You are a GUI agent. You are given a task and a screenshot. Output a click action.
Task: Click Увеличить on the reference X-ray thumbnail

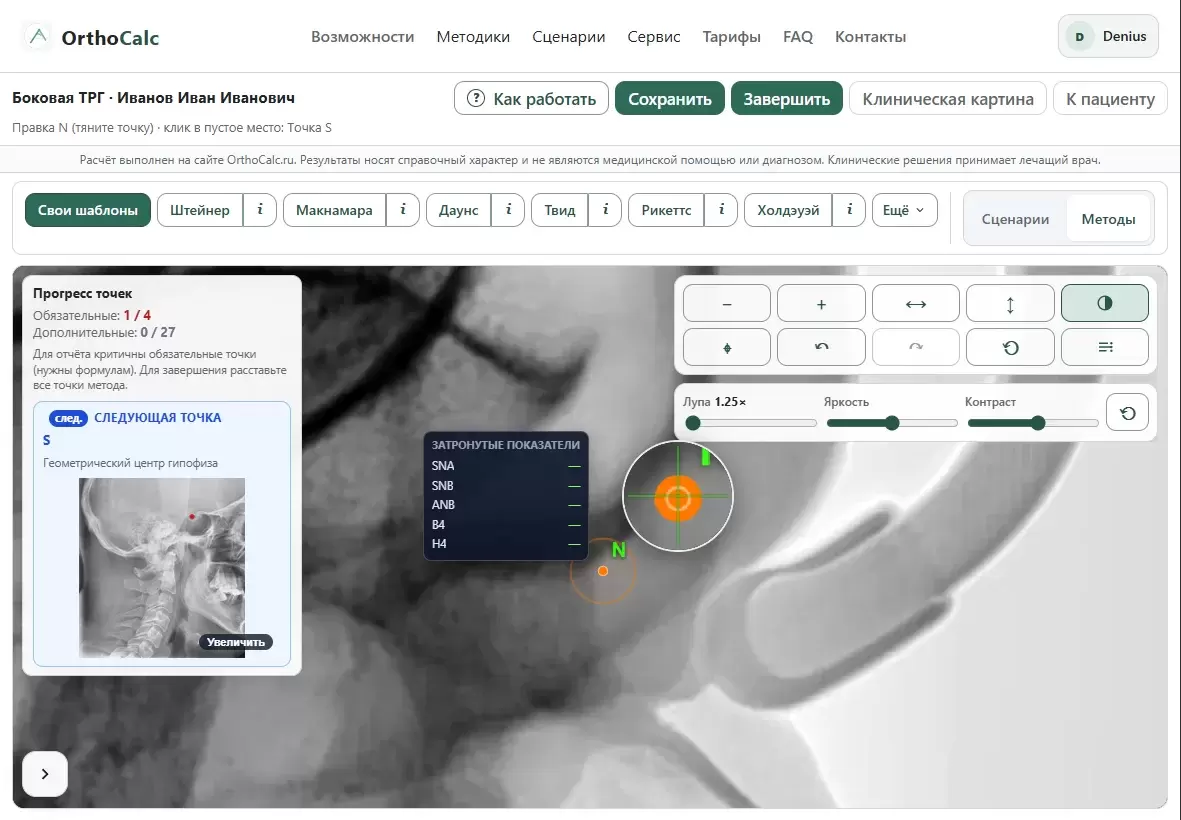pos(236,642)
